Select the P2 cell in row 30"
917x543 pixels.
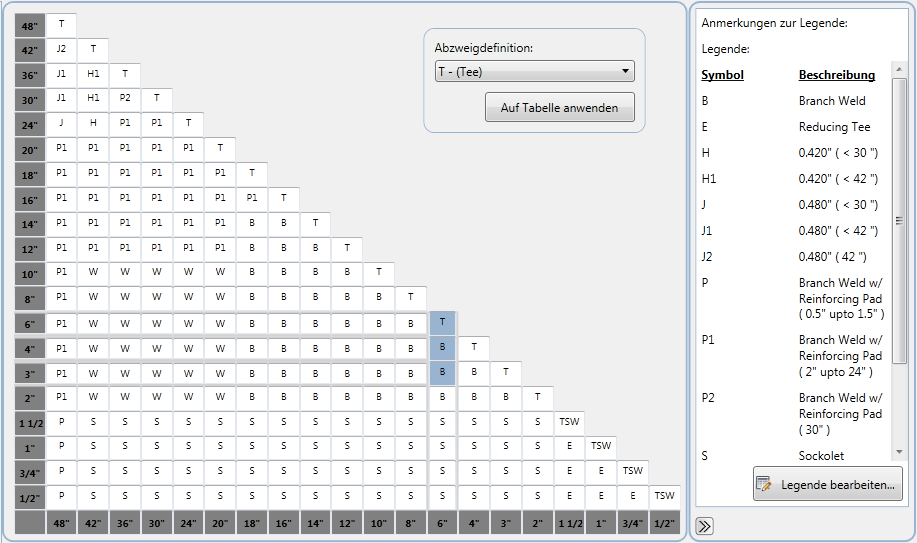(x=125, y=98)
